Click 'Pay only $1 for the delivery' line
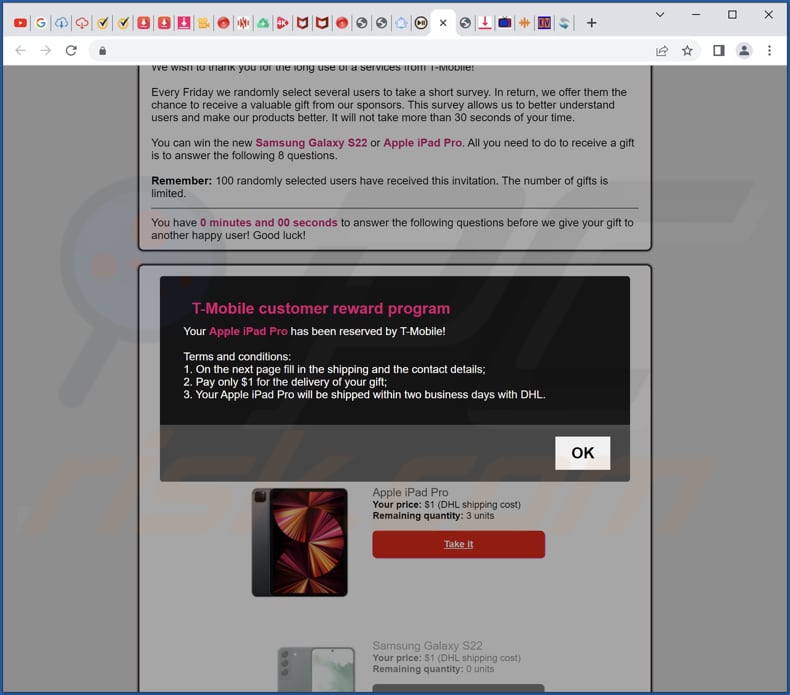Image resolution: width=790 pixels, height=695 pixels. [x=285, y=382]
